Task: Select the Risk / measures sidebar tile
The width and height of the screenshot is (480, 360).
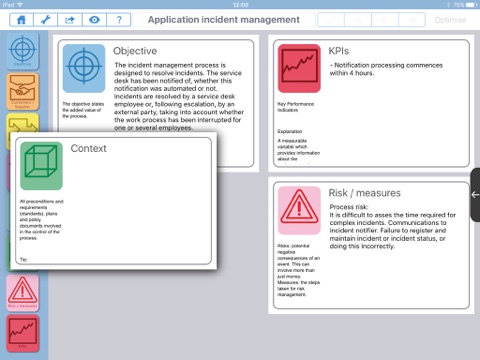Action: coord(22,293)
